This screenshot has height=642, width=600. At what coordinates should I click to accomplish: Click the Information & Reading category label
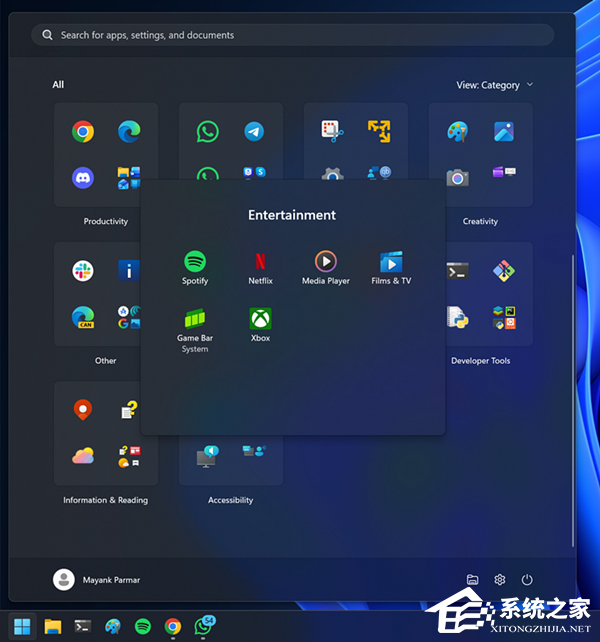coord(106,500)
